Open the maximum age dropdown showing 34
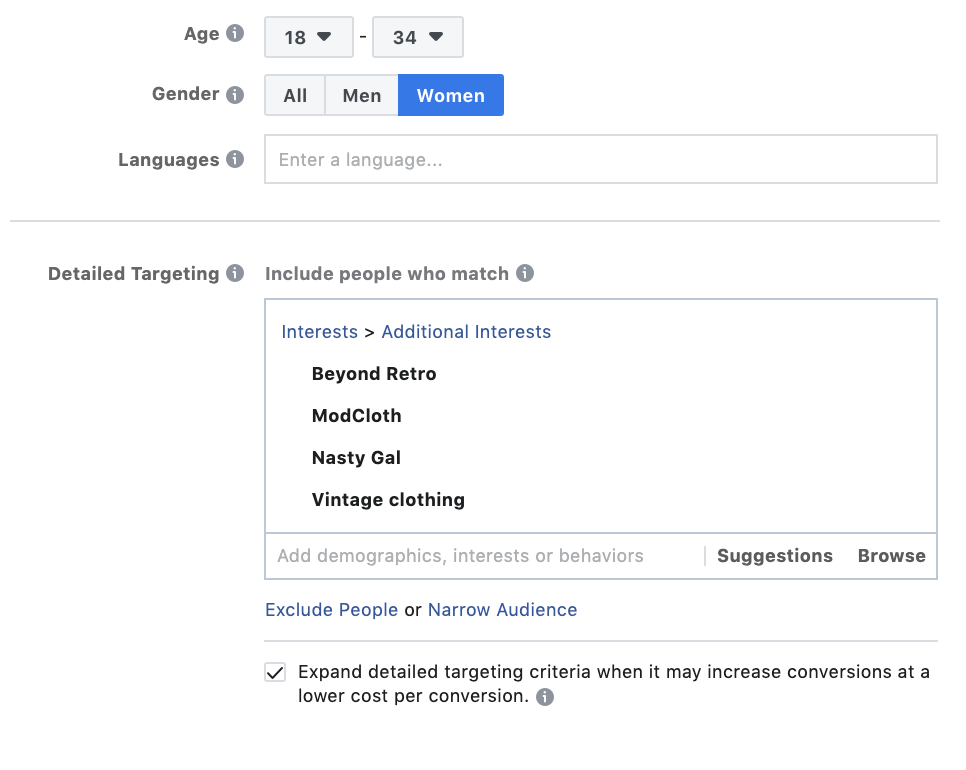 [x=417, y=36]
